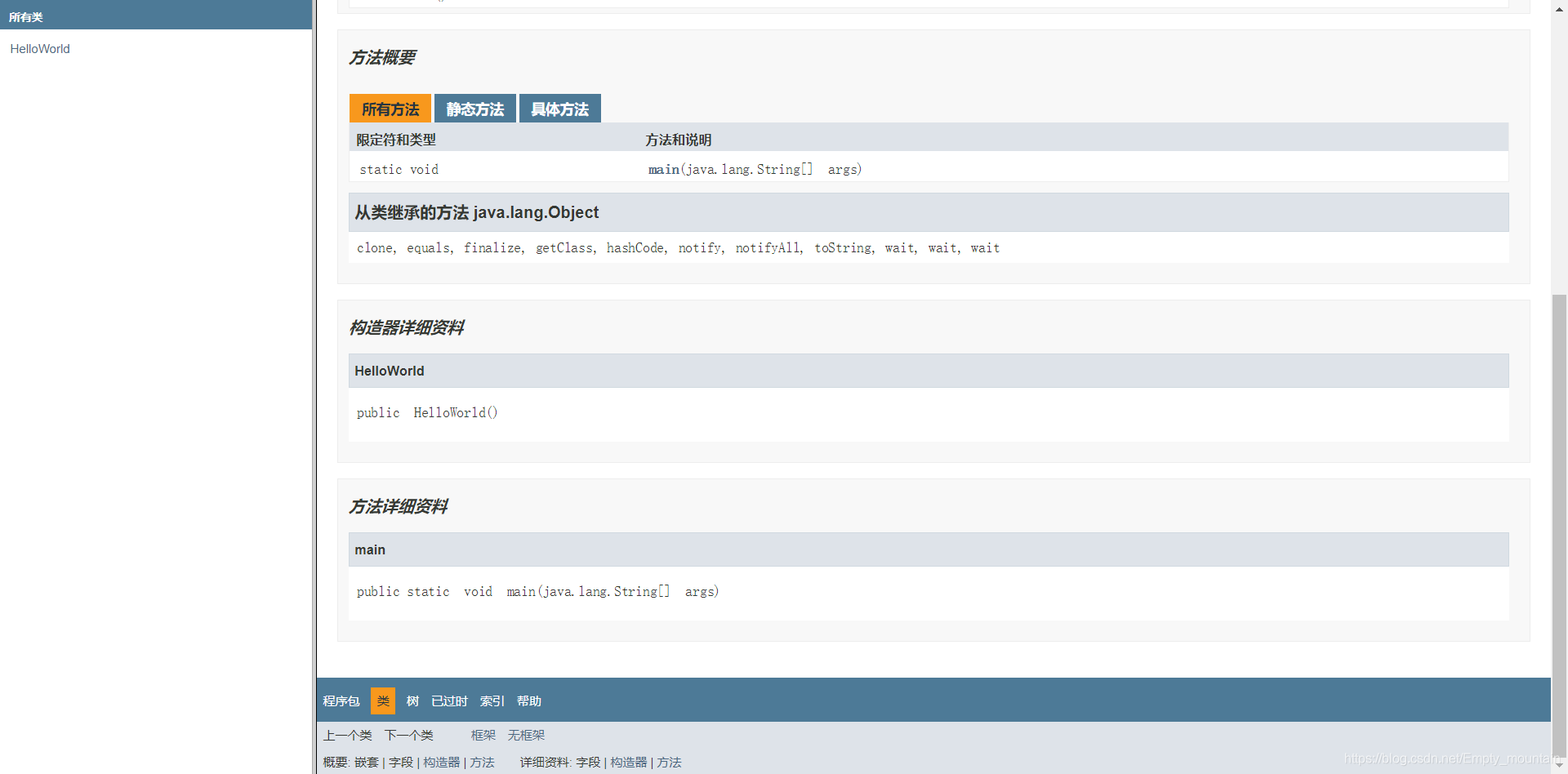1568x774 pixels.
Task: Click the hashCode inherited method
Action: tap(635, 247)
